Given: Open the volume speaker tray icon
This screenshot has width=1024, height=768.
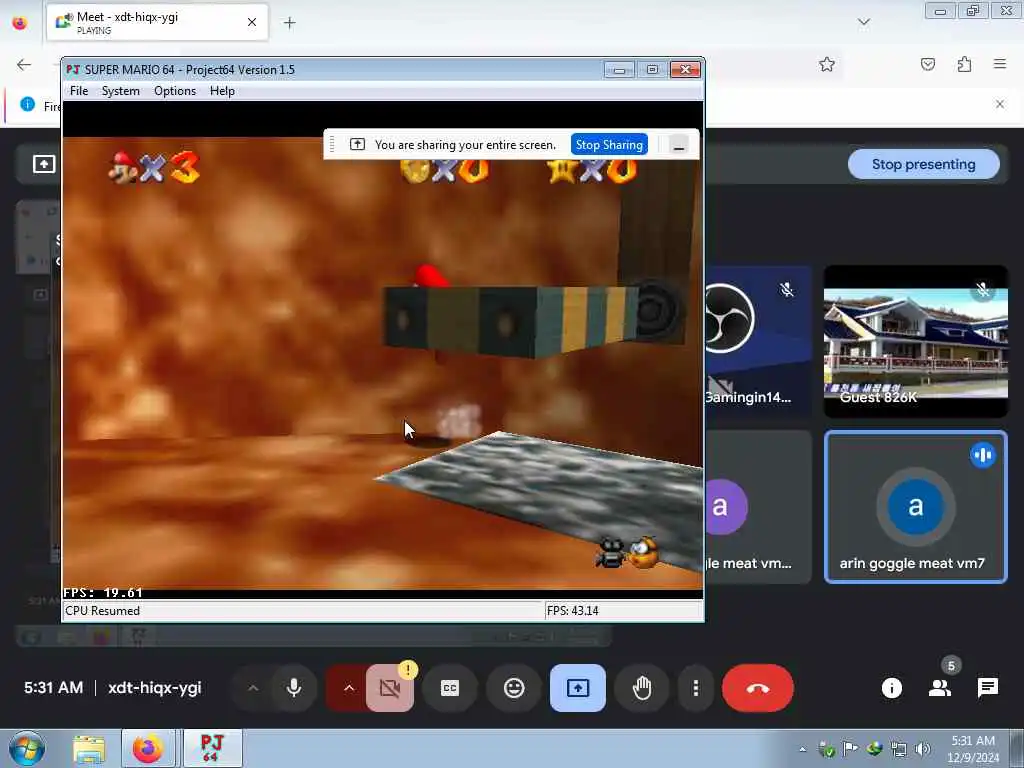Looking at the screenshot, I should [x=923, y=750].
